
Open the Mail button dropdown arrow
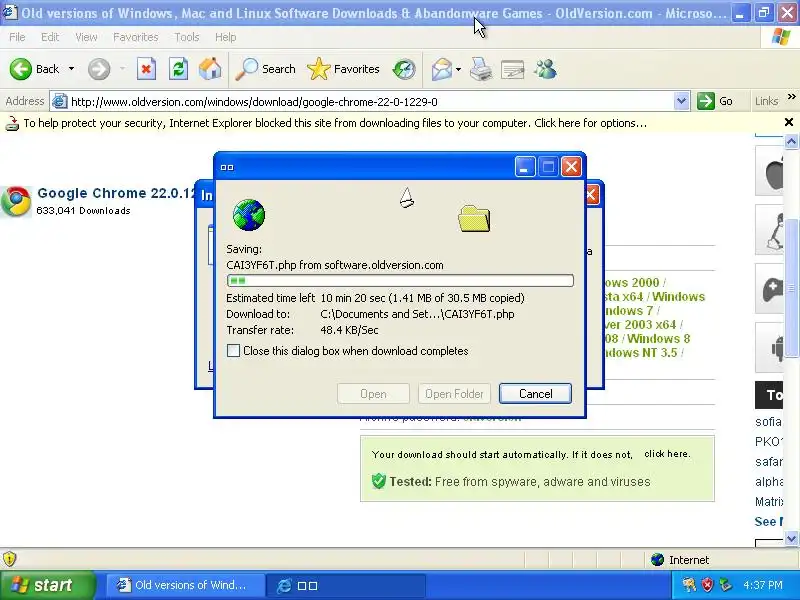point(458,69)
